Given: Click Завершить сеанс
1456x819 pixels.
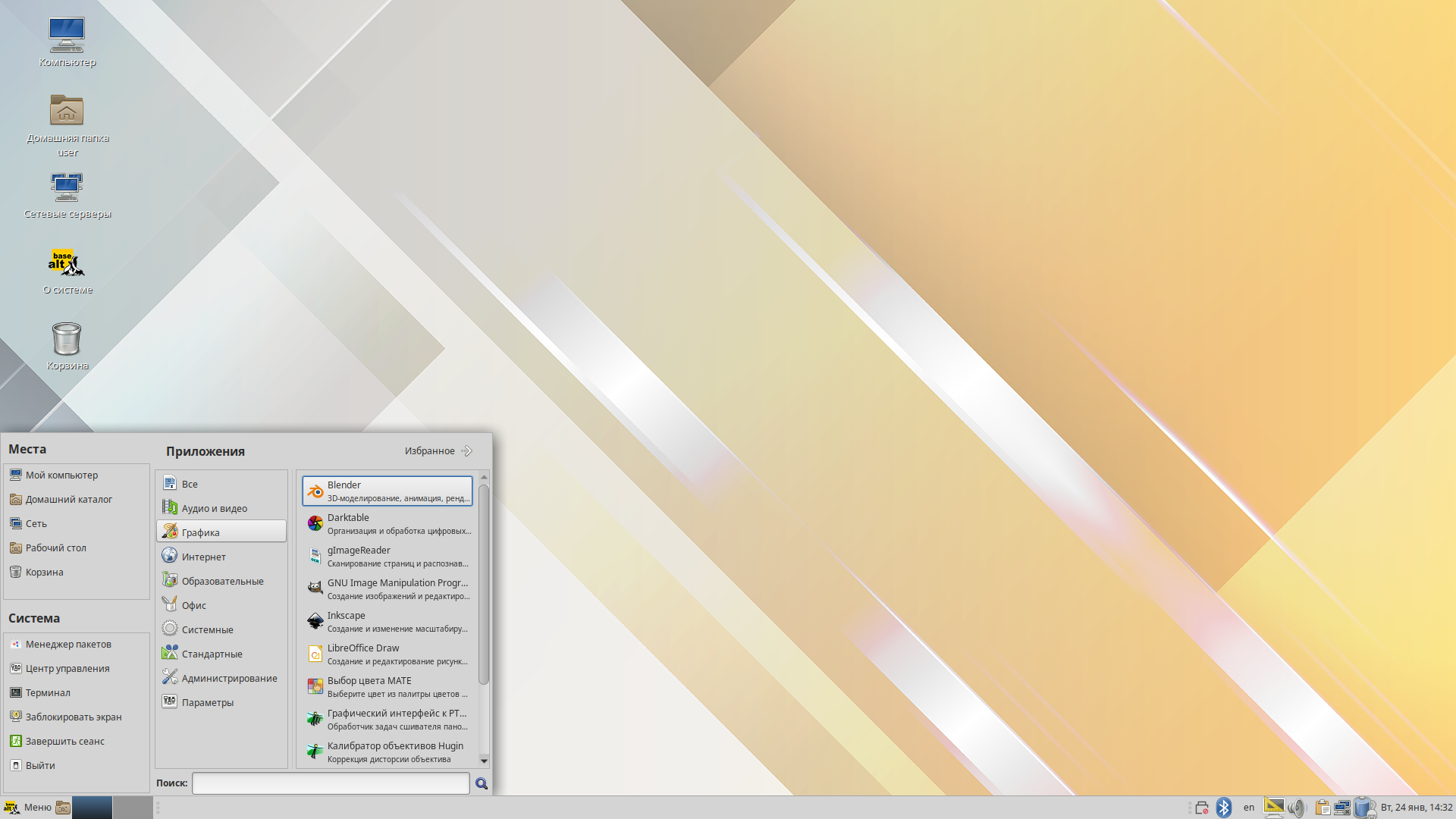Looking at the screenshot, I should click(x=64, y=741).
